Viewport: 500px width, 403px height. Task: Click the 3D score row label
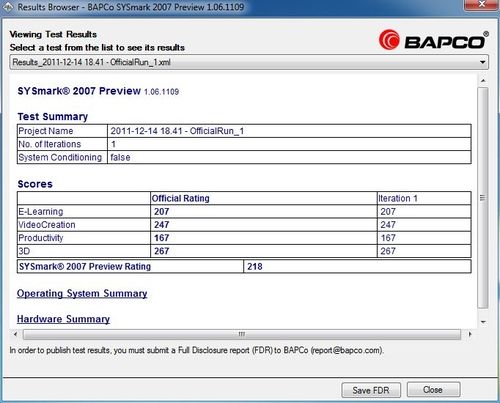pos(24,251)
